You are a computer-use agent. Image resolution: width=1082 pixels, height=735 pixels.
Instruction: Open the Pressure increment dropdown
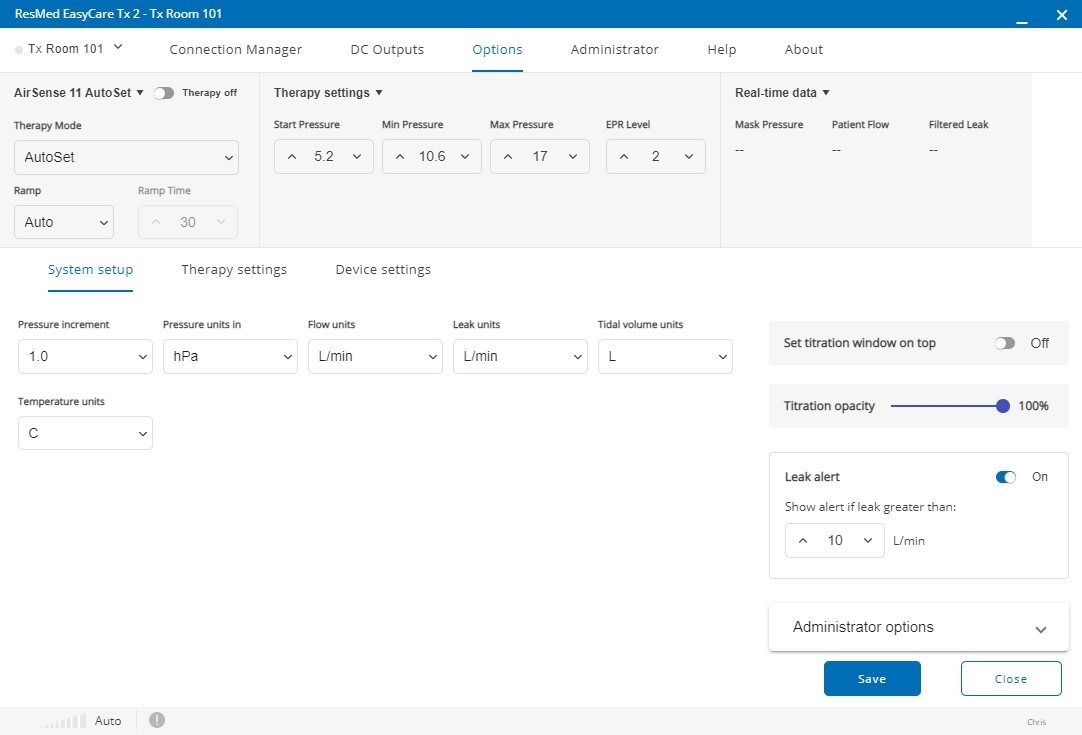pos(85,356)
